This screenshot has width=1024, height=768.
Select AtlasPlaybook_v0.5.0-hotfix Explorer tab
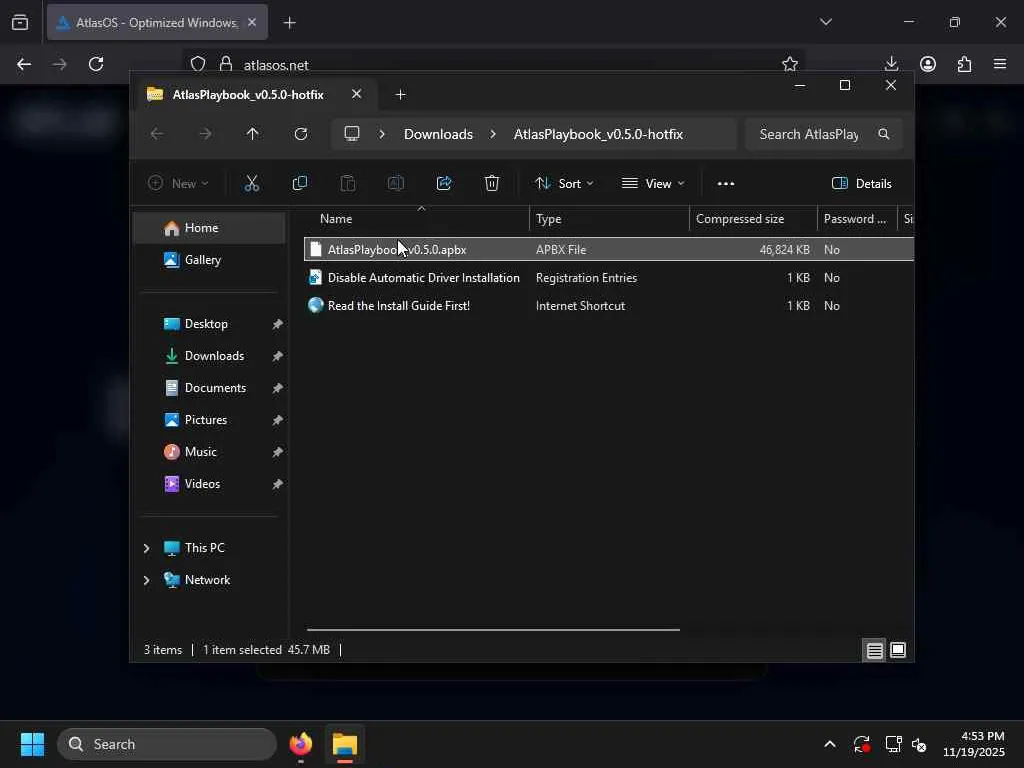pyautogui.click(x=248, y=95)
